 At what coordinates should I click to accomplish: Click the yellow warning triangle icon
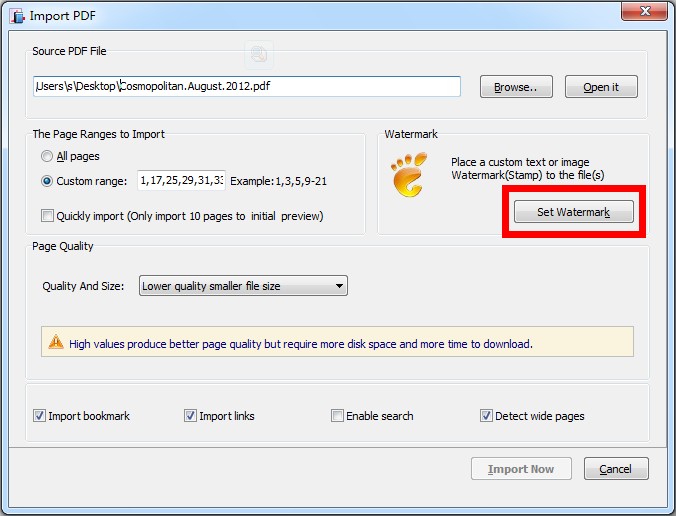[56, 342]
